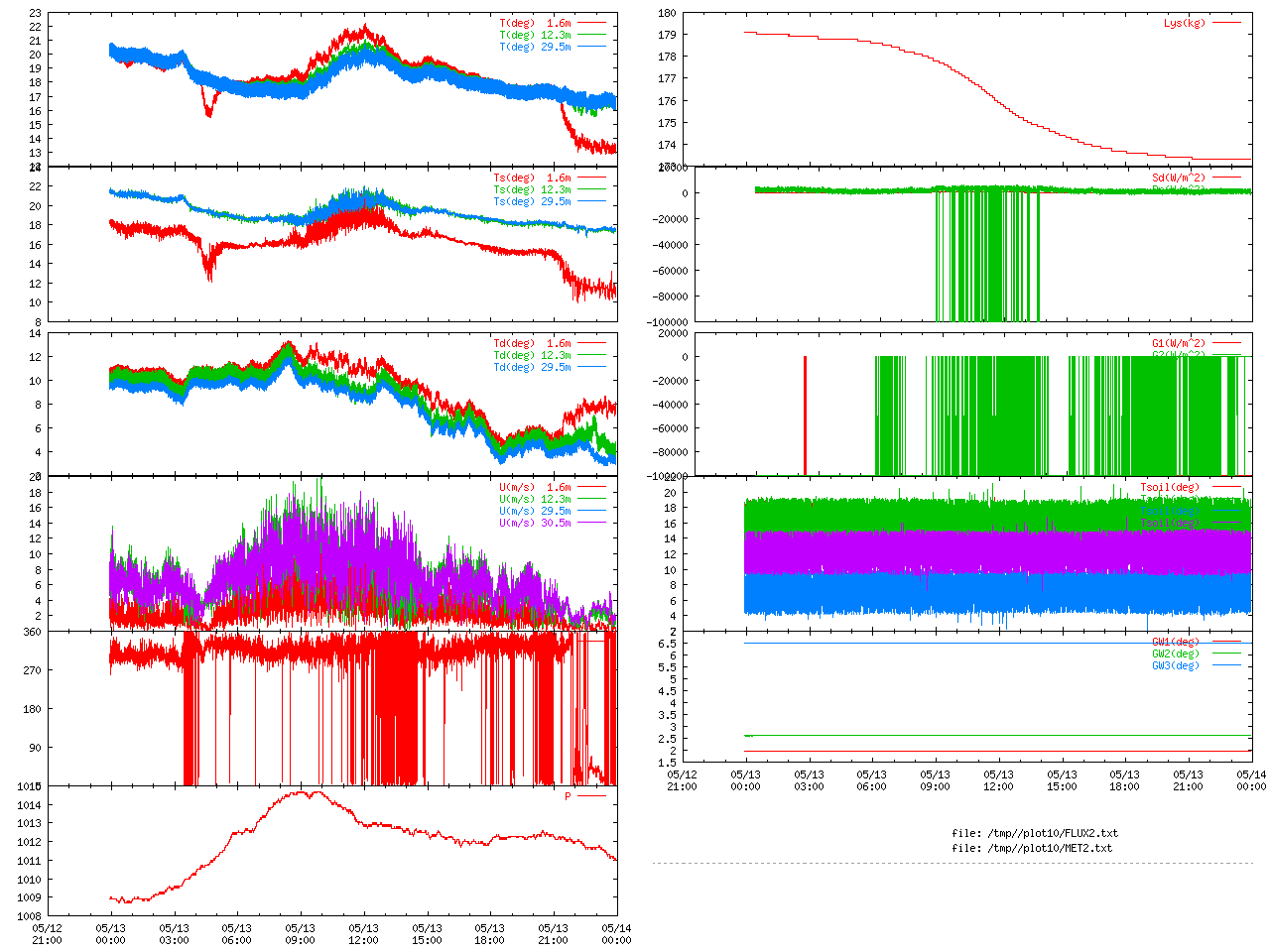Viewport: 1270px width, 952px height.
Task: Click the "file: /tmp//plot10/FLUX2.txt" text
Action: coord(1035,833)
